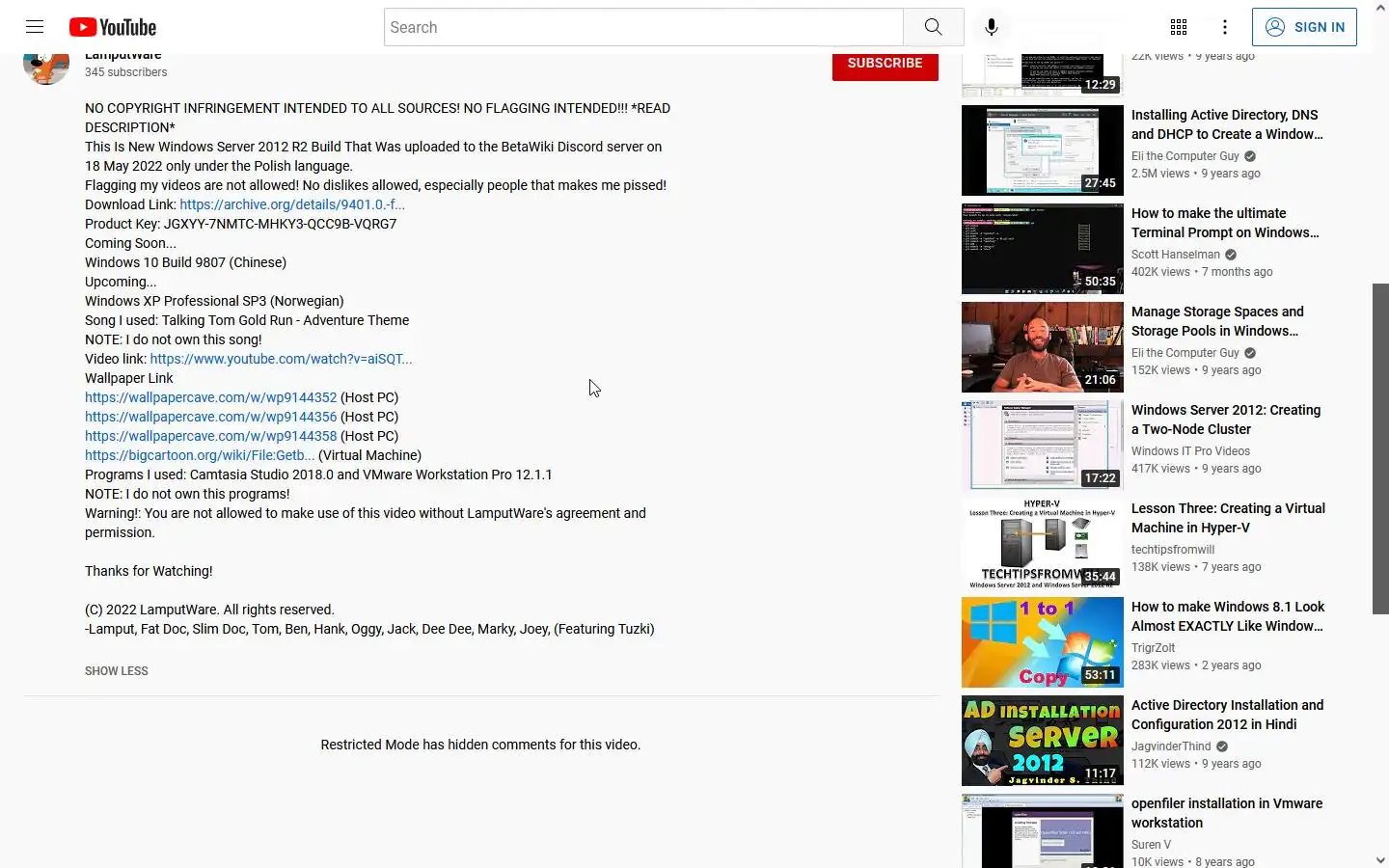
Task: Click the 17:22 Two-Node Cluster thumbnail
Action: pyautogui.click(x=1043, y=446)
